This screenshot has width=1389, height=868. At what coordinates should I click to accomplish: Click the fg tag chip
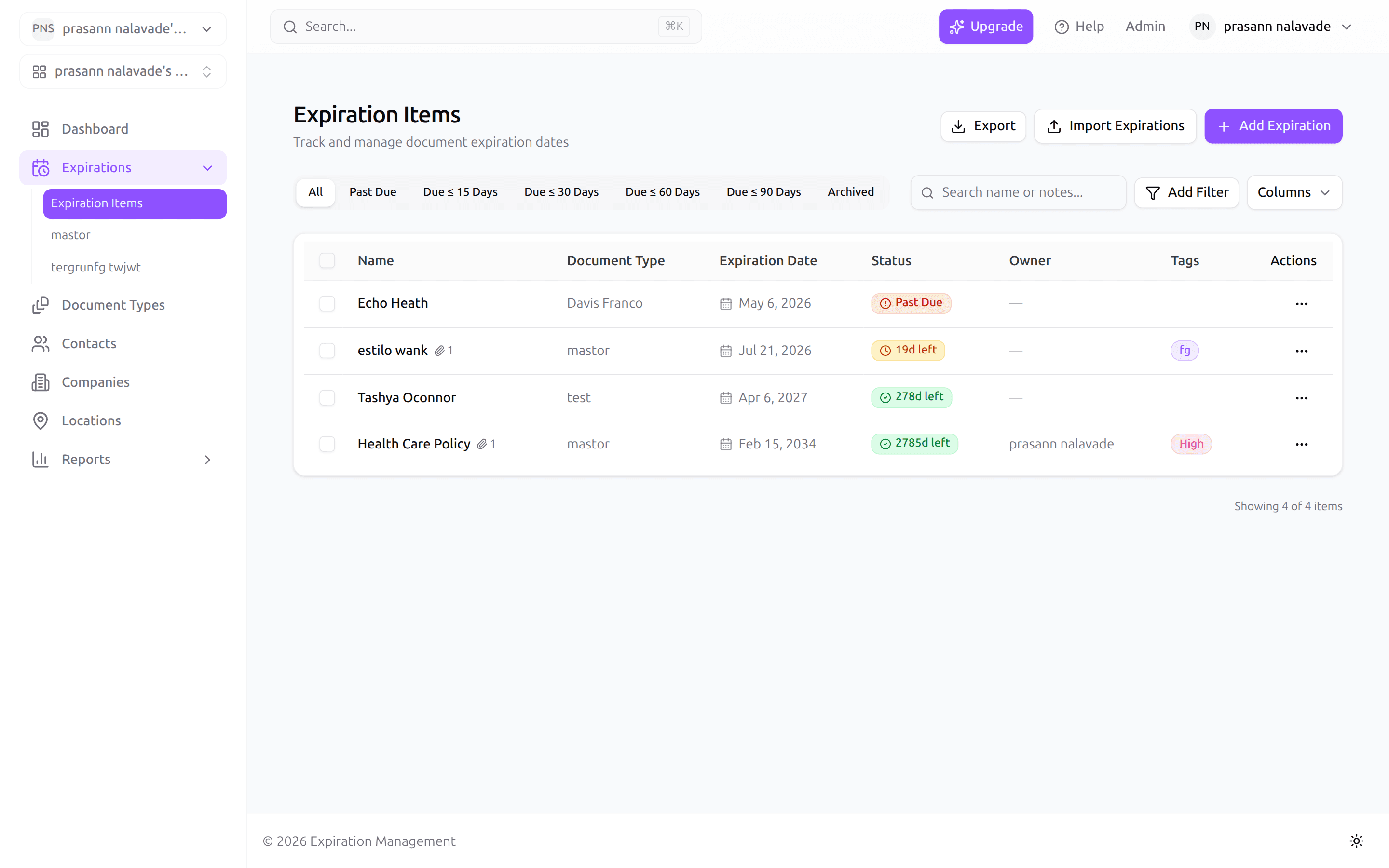(1184, 351)
